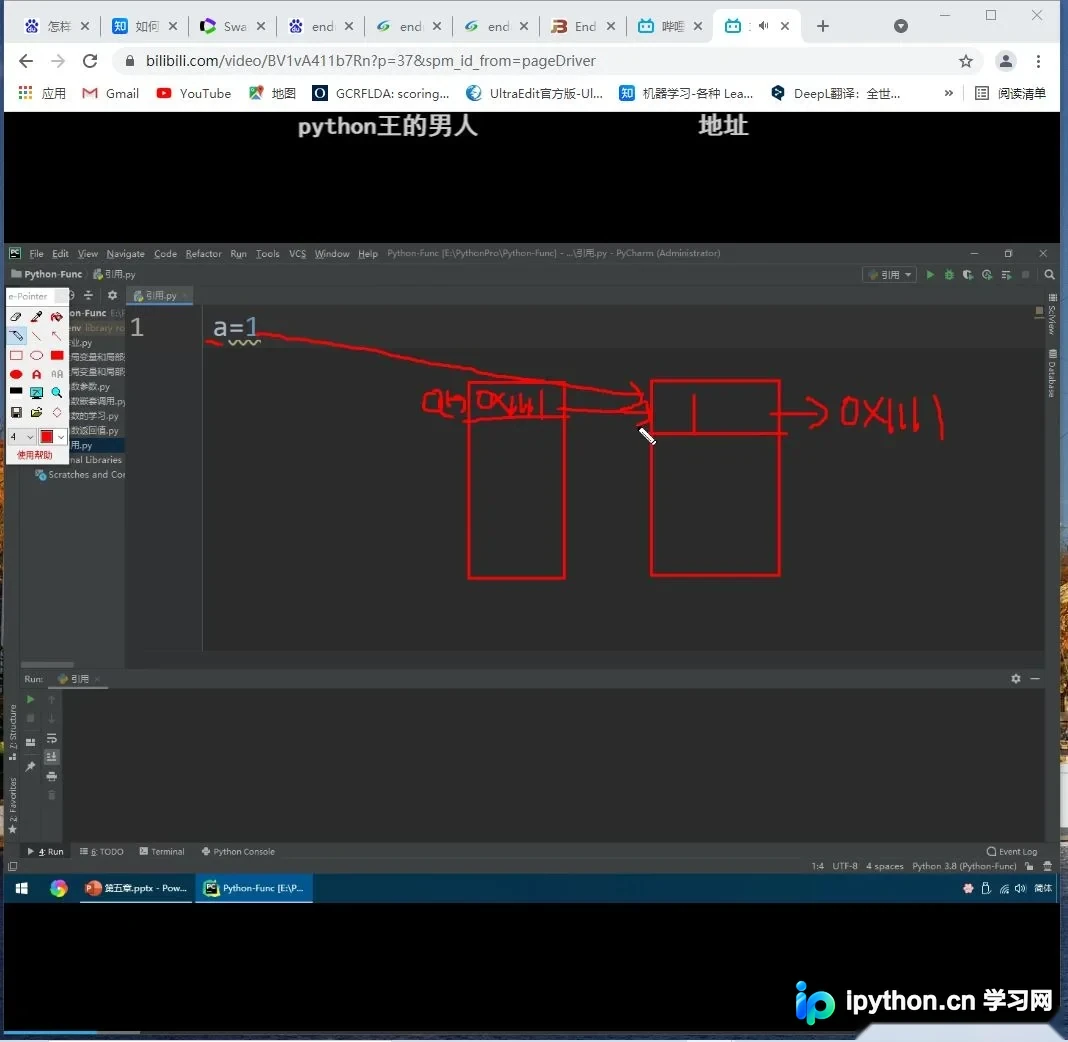Select the eraser tool in e-Pointer
Image resolution: width=1068 pixels, height=1042 pixels.
(16, 317)
